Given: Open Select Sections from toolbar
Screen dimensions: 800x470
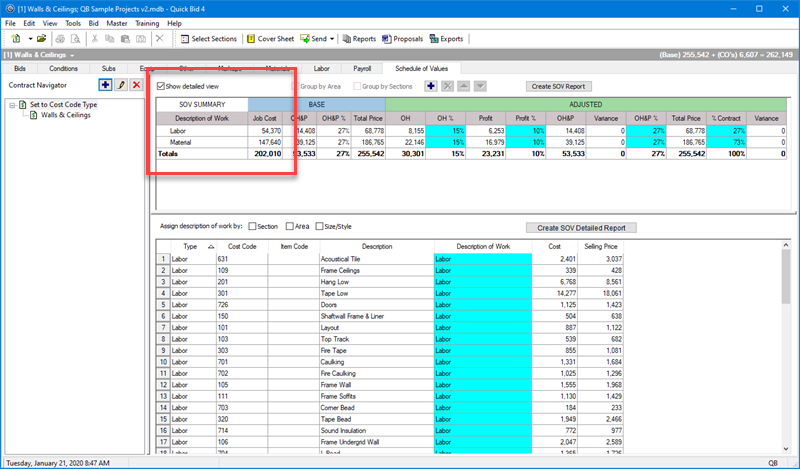Looking at the screenshot, I should tap(209, 39).
